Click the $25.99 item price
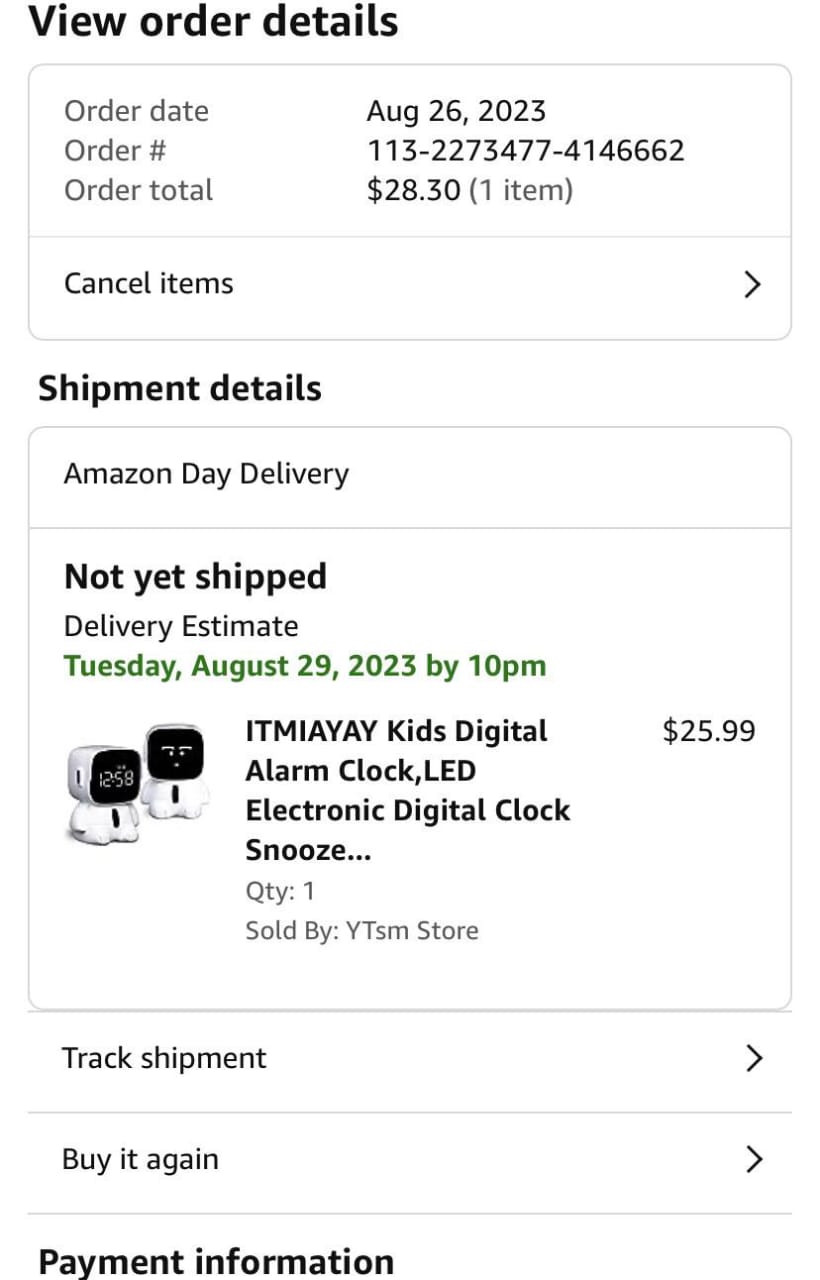The height and width of the screenshot is (1280, 820). click(708, 731)
